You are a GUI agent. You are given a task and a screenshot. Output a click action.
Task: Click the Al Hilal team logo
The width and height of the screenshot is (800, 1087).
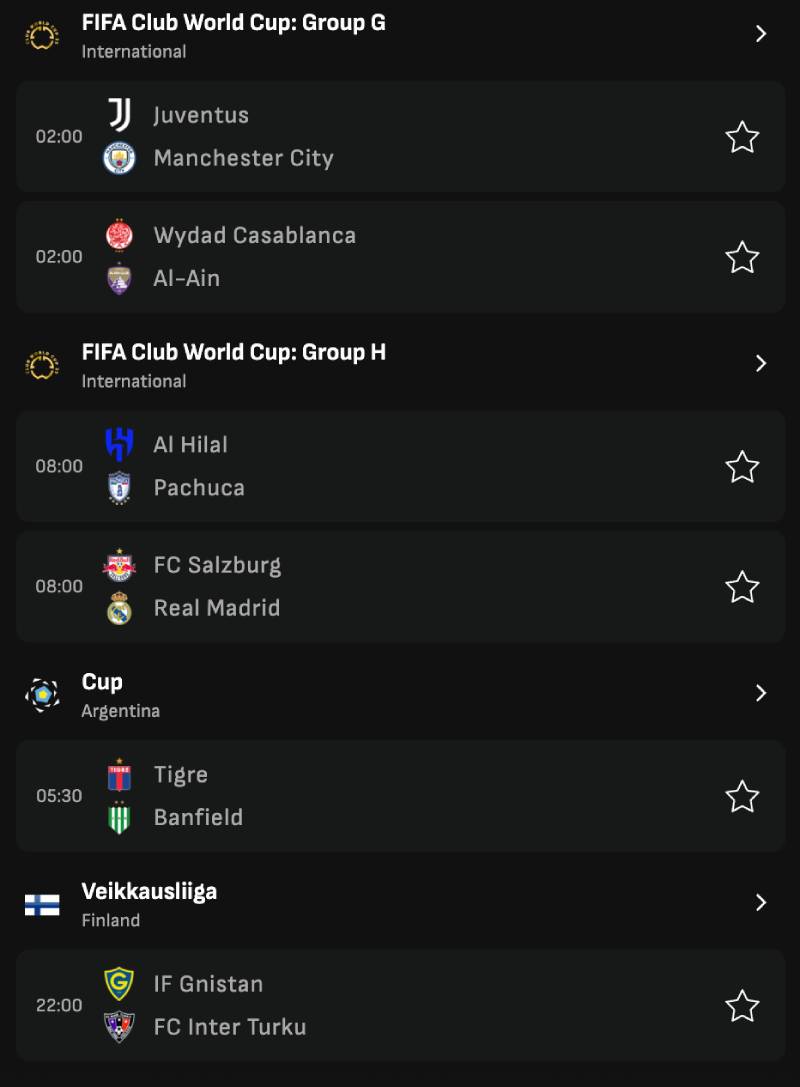point(119,445)
